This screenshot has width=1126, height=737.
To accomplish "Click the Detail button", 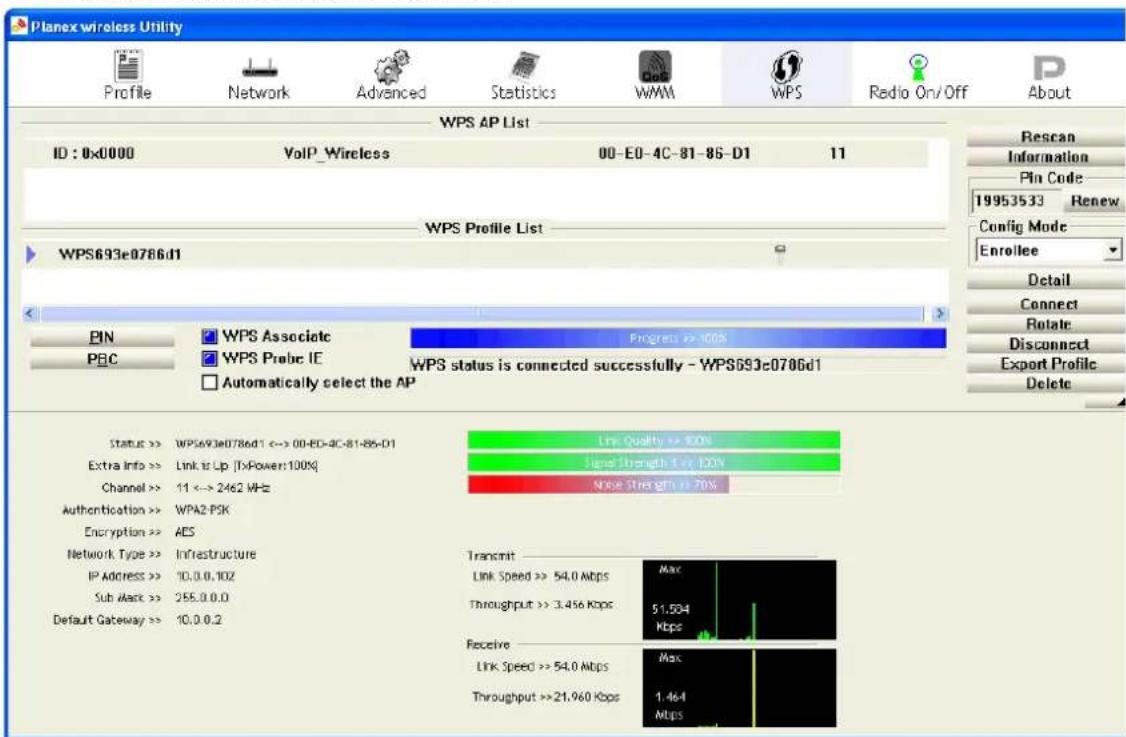I will [1048, 280].
